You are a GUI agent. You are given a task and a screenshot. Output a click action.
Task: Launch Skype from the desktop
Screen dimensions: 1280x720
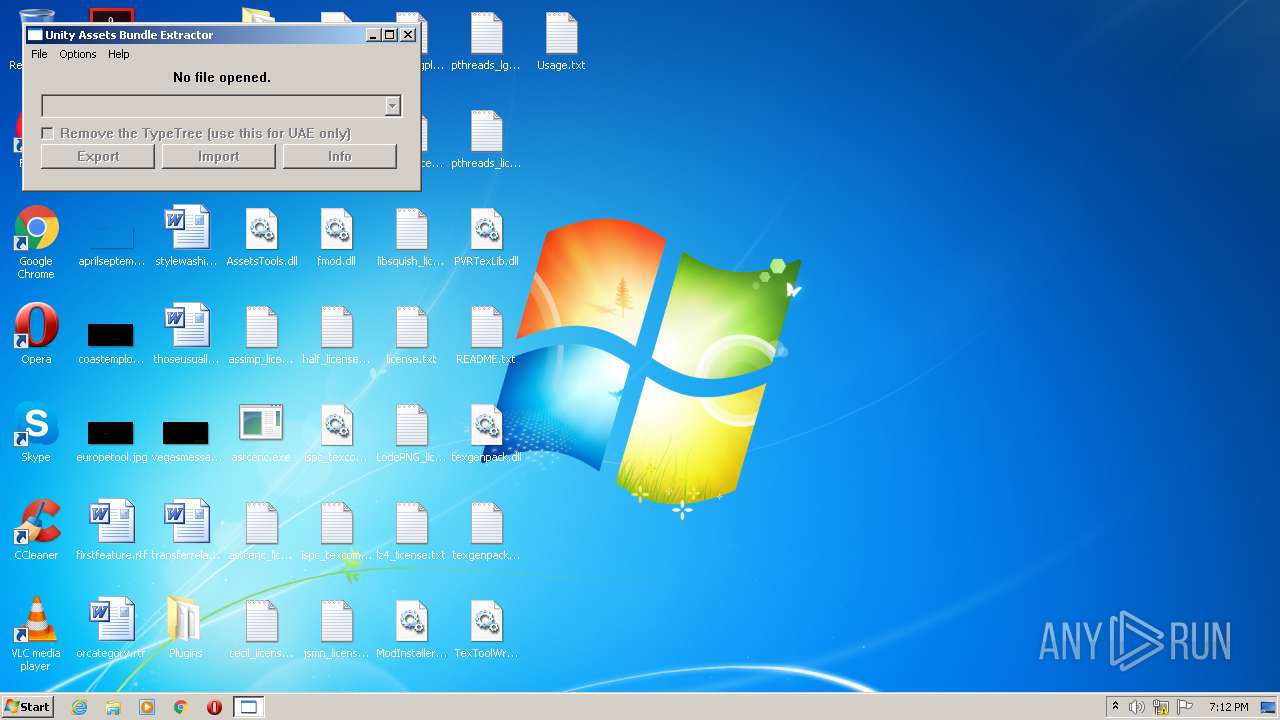pos(36,432)
